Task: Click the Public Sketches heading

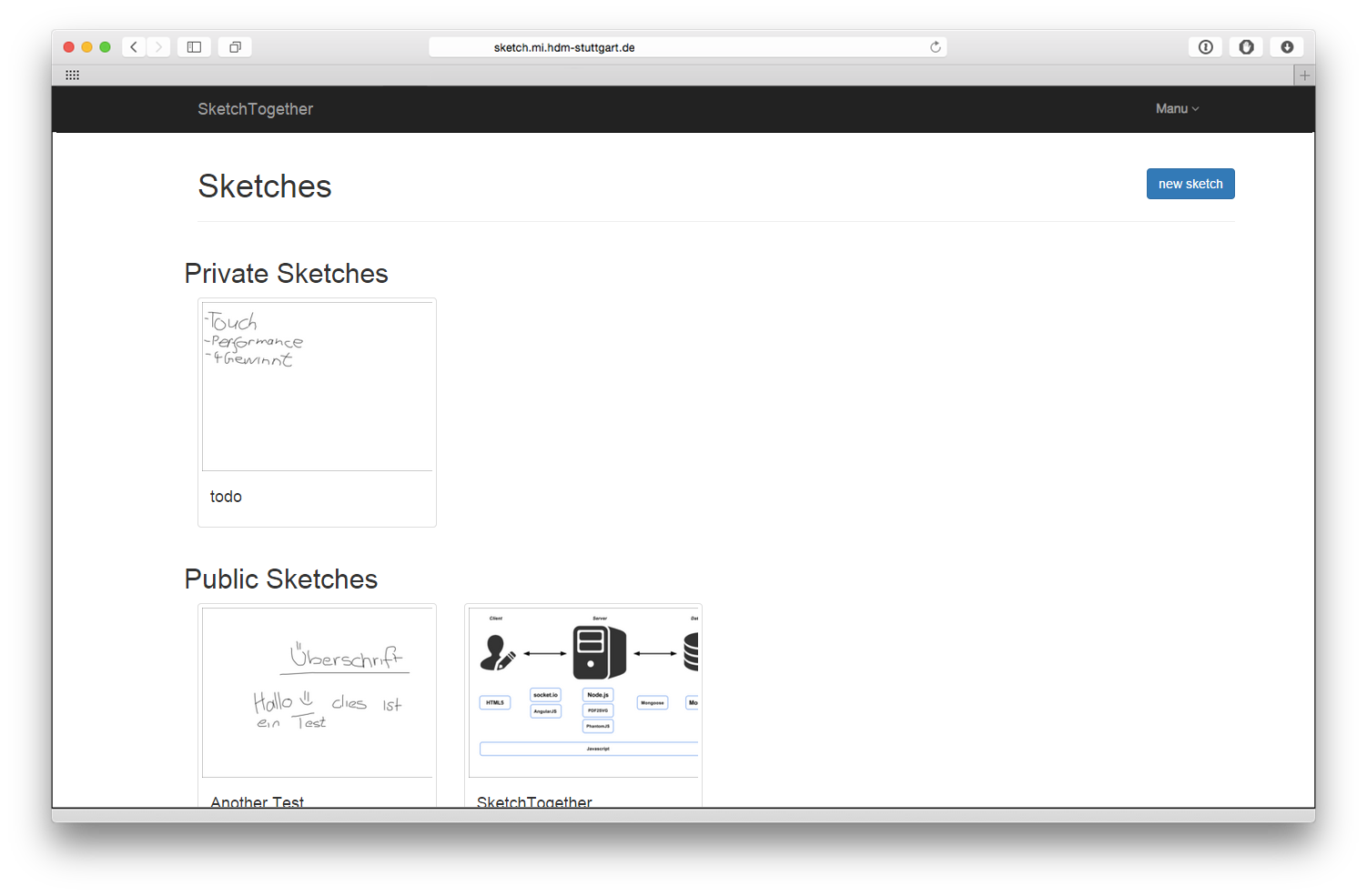Action: pos(280,579)
